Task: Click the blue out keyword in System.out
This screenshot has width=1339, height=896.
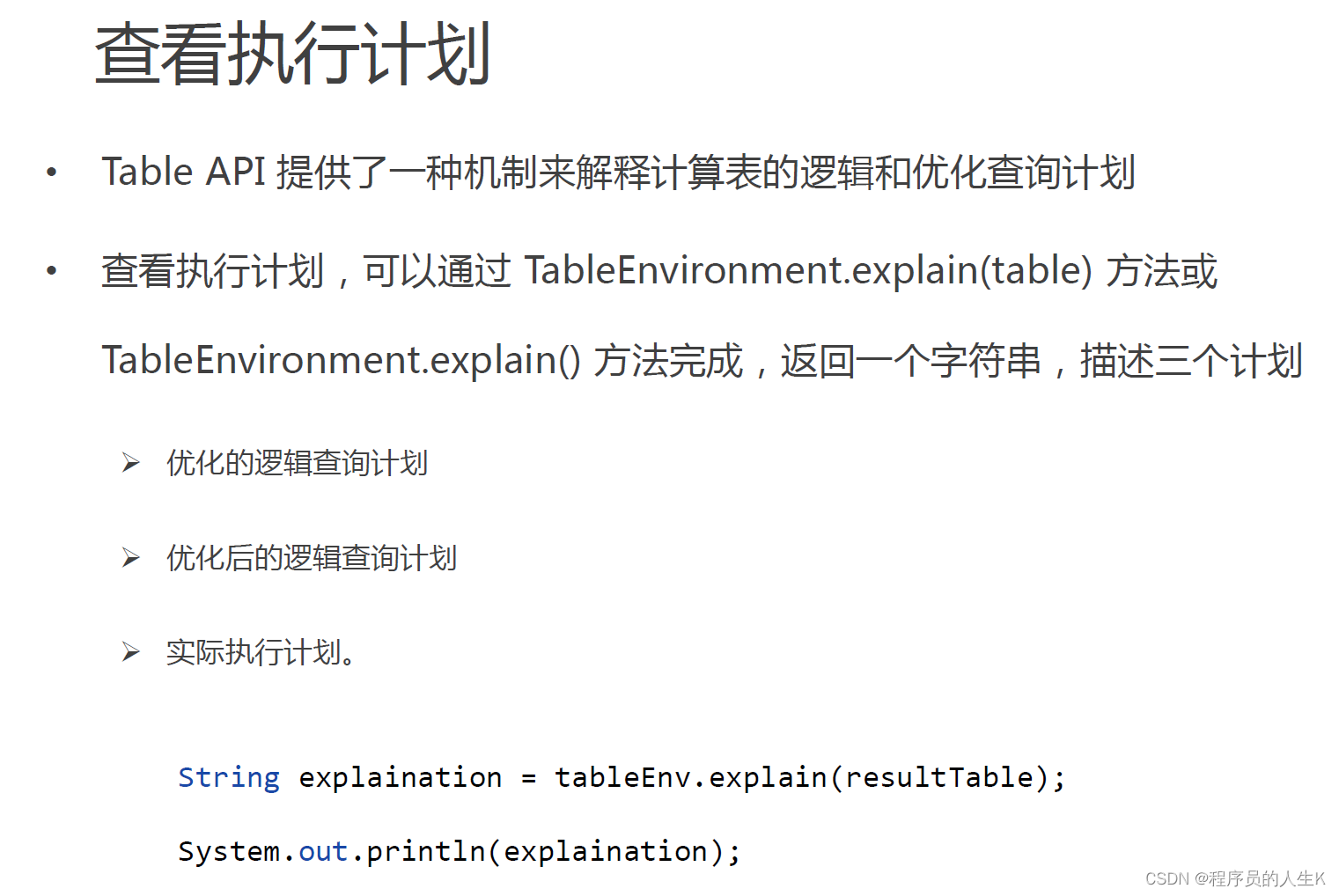Action: [x=323, y=851]
